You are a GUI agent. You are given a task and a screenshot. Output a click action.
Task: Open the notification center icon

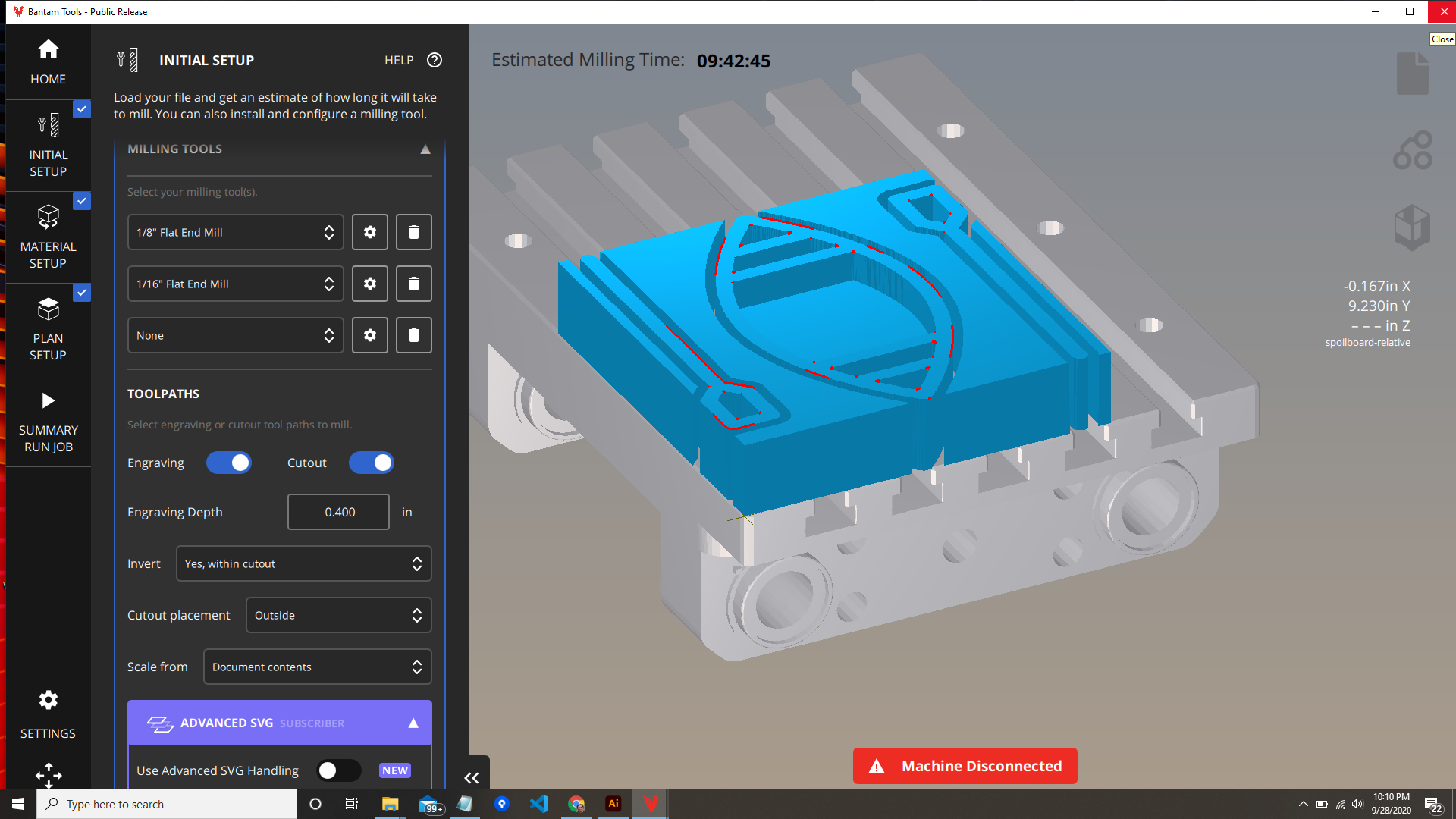pyautogui.click(x=1432, y=804)
